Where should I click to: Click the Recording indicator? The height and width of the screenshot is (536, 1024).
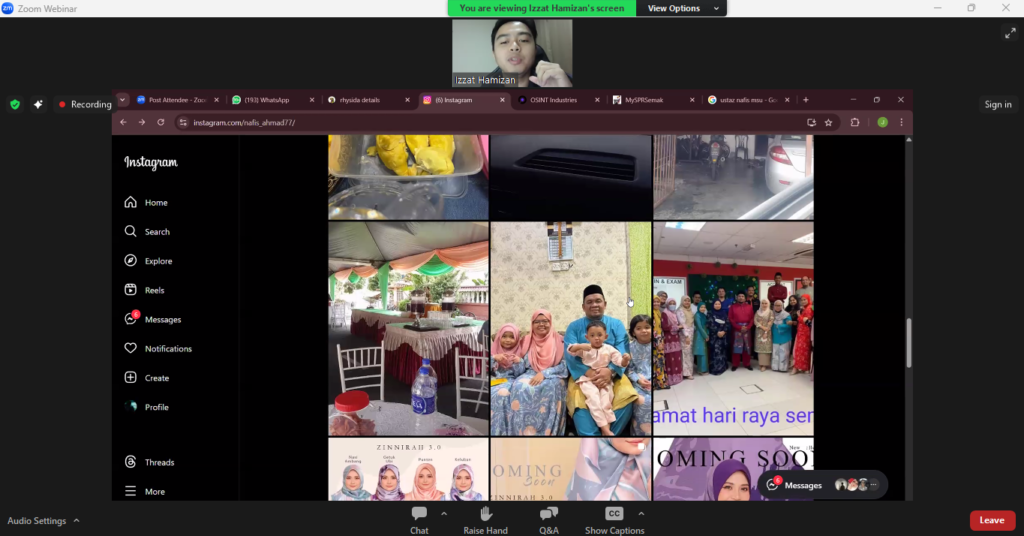point(85,104)
